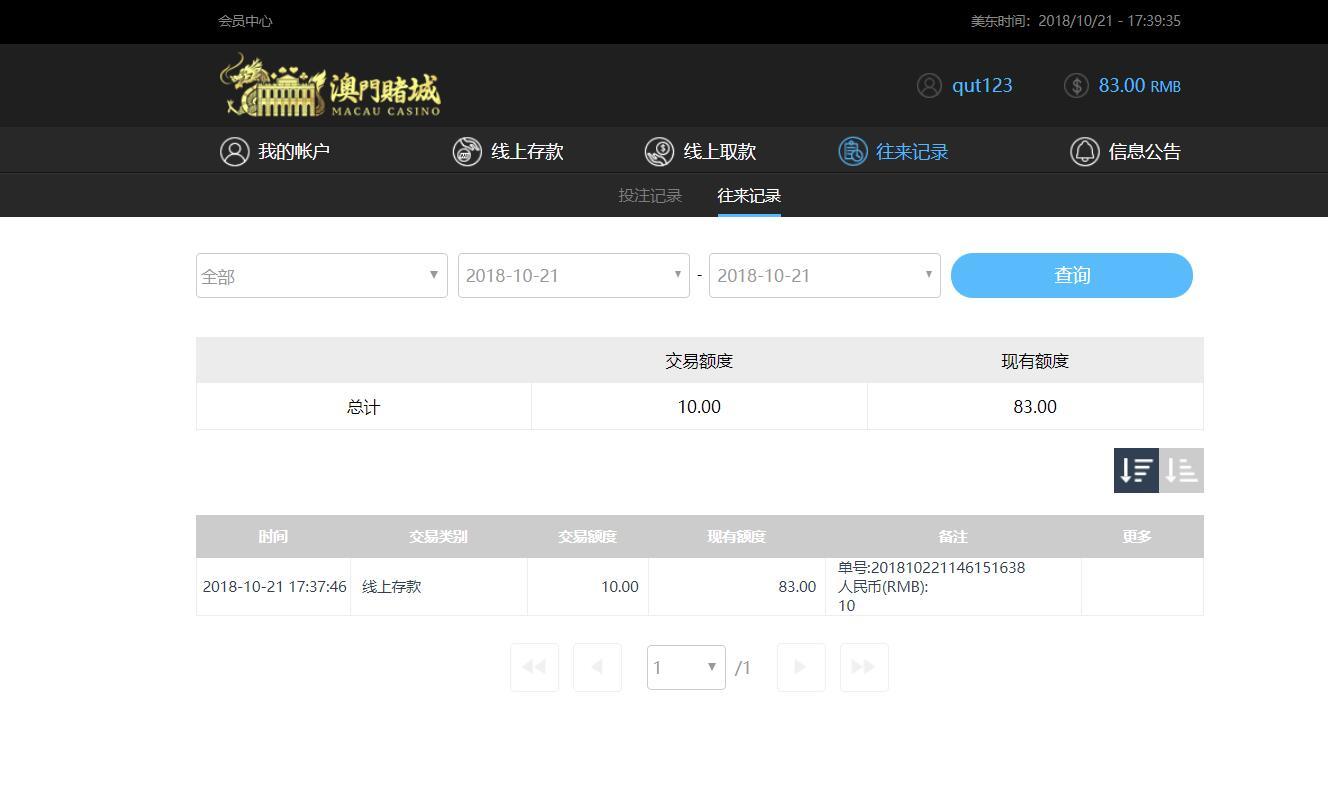Click the 信息公告 bell icon
1328x804 pixels.
click(x=1085, y=152)
